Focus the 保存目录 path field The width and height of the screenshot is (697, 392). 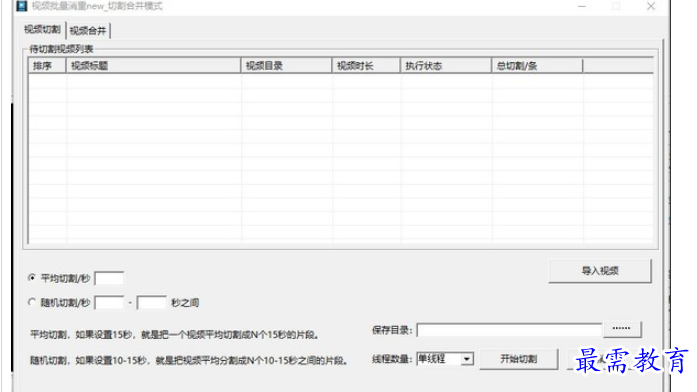pyautogui.click(x=509, y=330)
